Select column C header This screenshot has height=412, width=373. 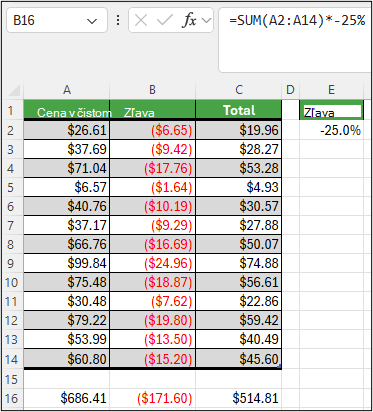tap(239, 90)
